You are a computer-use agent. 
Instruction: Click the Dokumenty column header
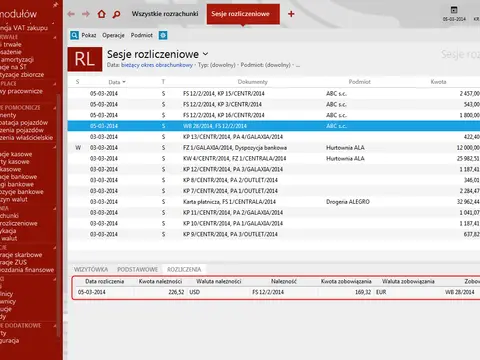point(252,82)
